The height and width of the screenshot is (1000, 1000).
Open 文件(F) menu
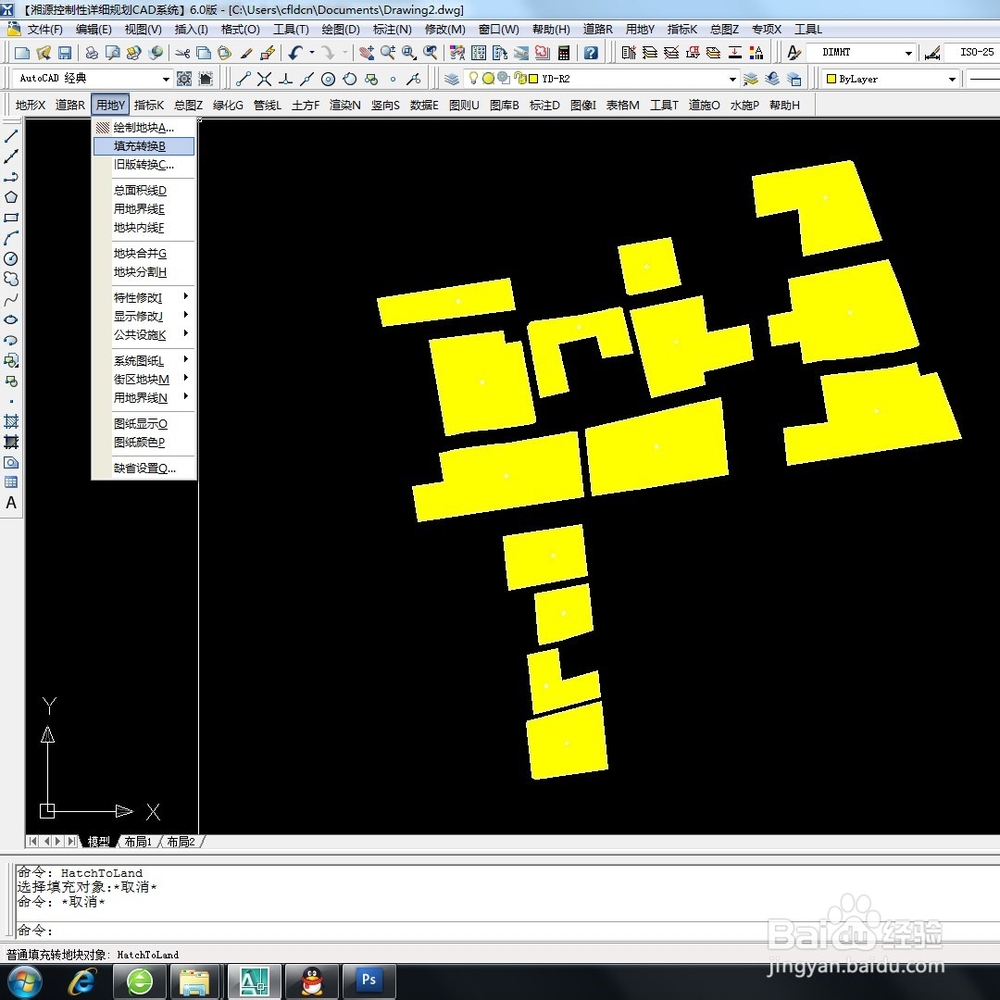(45, 29)
